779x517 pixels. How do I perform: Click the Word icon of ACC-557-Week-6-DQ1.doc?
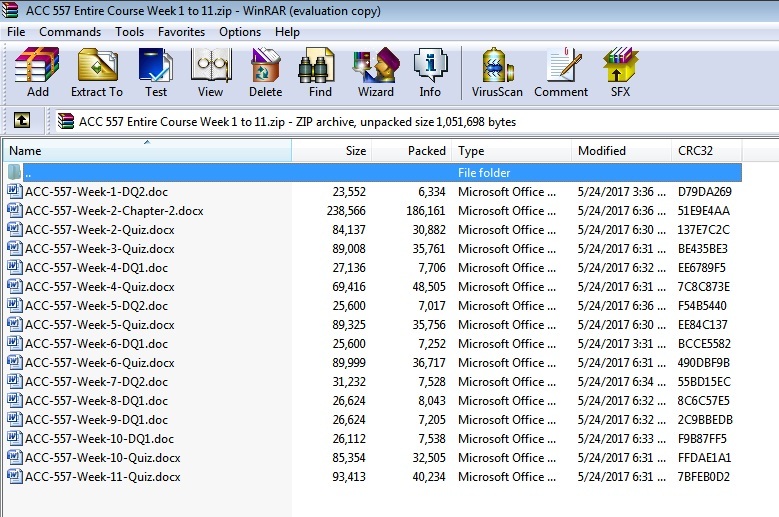[15, 343]
